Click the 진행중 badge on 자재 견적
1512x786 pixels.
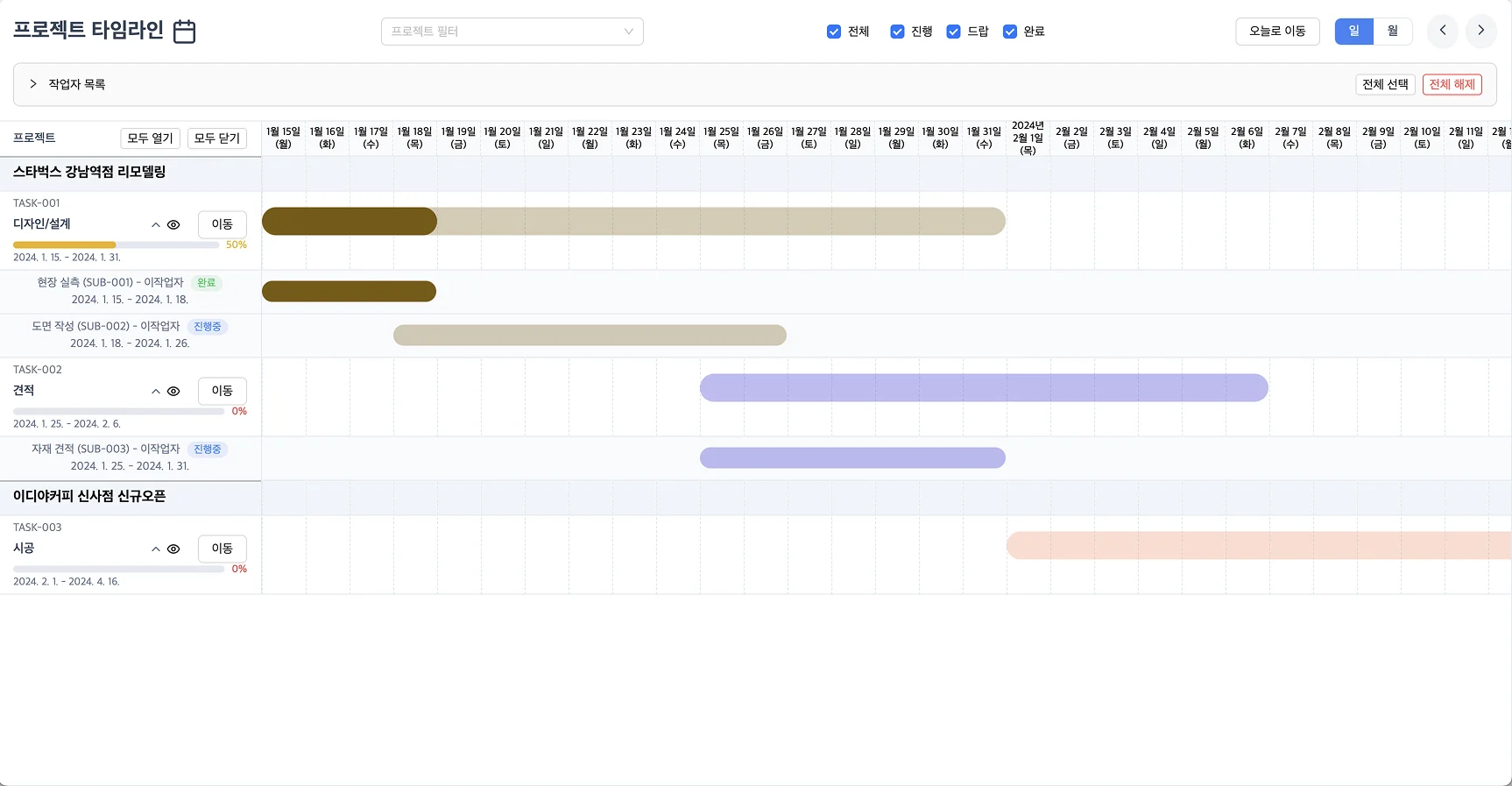coord(208,450)
